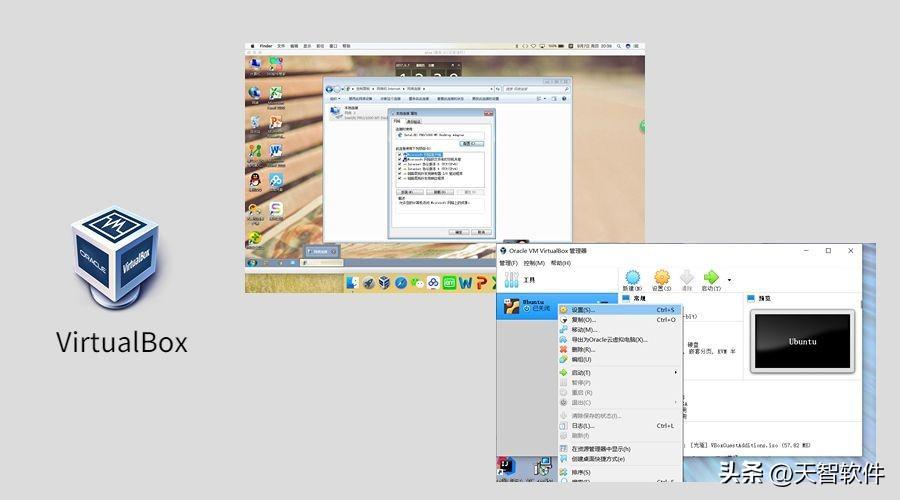This screenshot has width=900, height=500.
Task: Uncheck the first highlighted item in network components list
Action: [x=400, y=154]
